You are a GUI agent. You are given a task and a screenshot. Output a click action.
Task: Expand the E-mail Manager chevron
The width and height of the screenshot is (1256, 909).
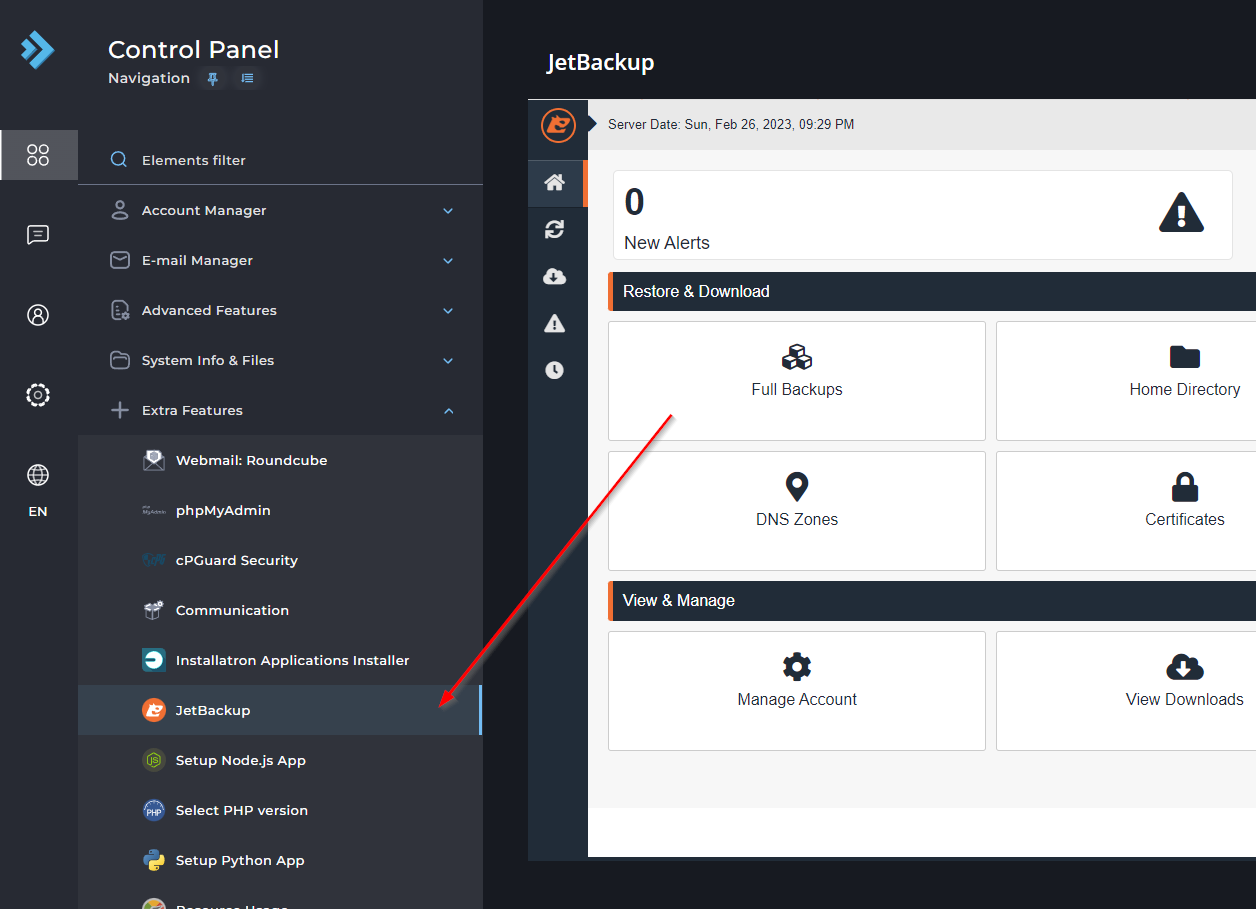[x=448, y=261]
